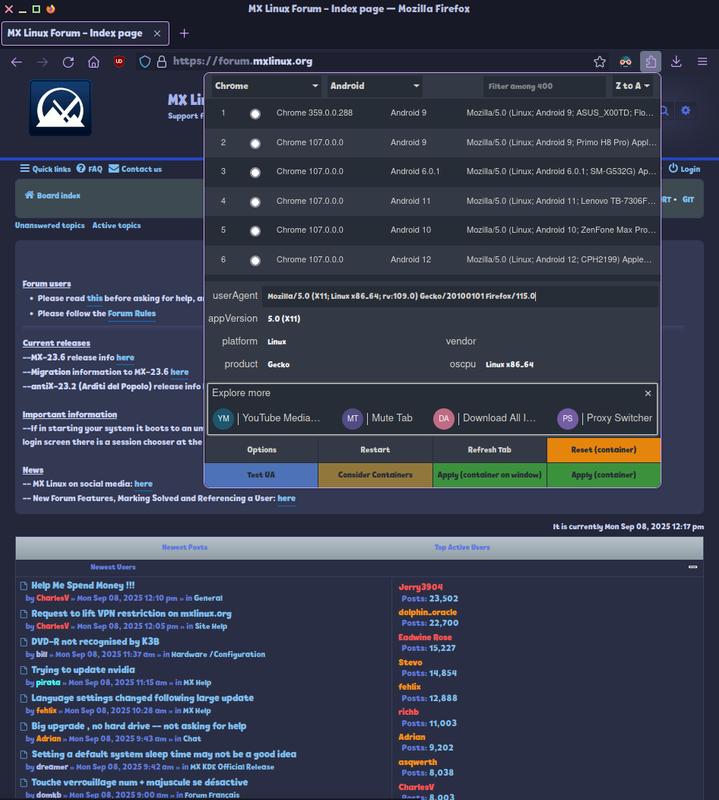Viewport: 719px width, 800px height.
Task: Open Download All Images DA badge
Action: pyautogui.click(x=443, y=418)
